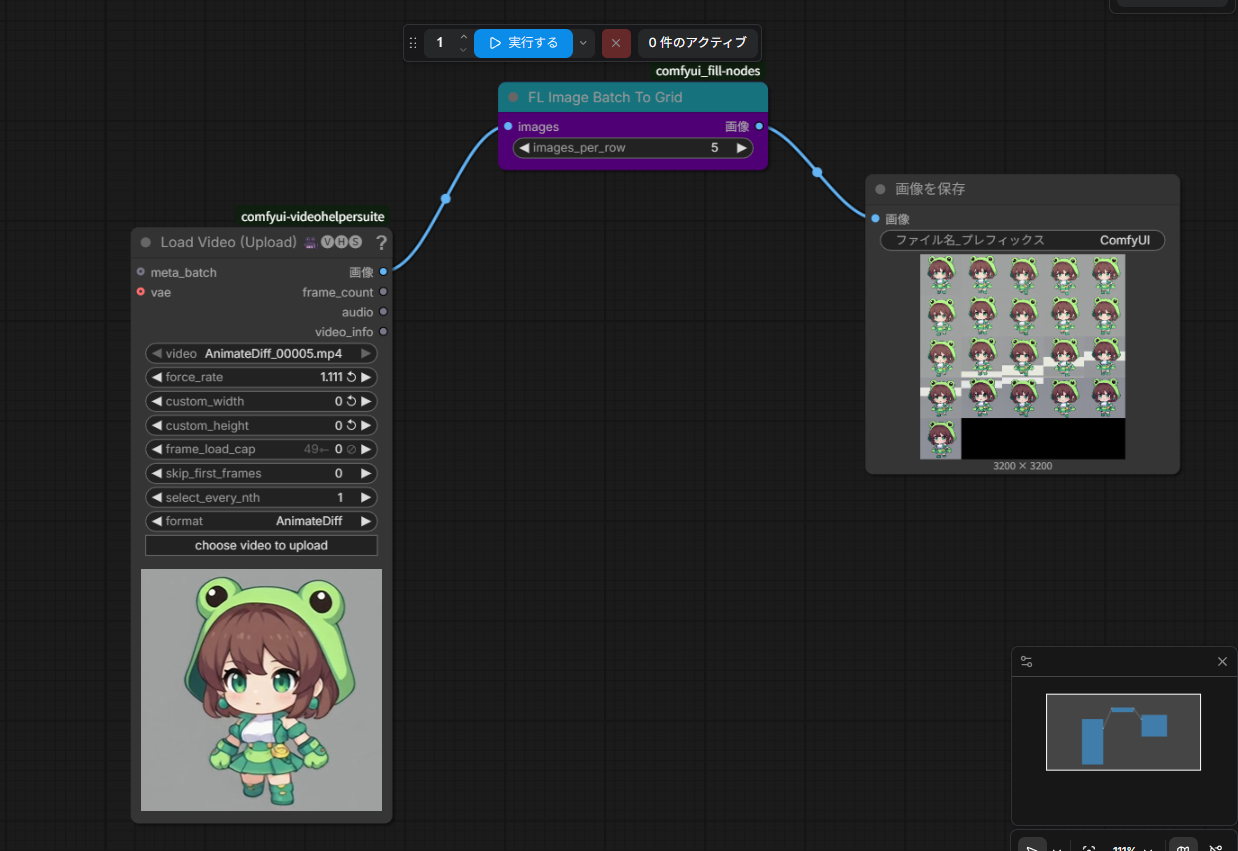Click choose video to upload button
This screenshot has width=1238, height=851.
pyautogui.click(x=261, y=545)
